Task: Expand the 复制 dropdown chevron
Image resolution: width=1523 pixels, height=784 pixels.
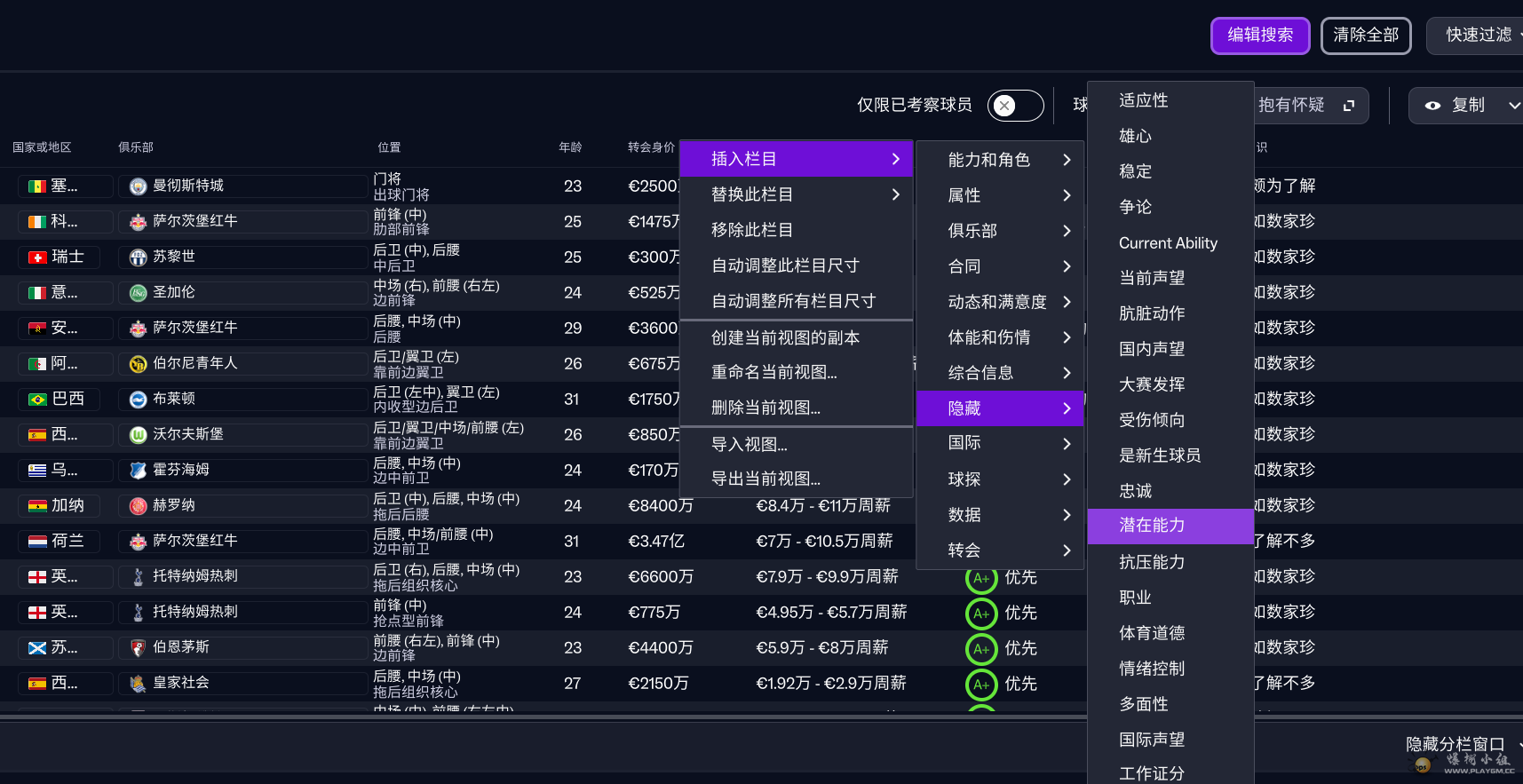Action: (1514, 106)
